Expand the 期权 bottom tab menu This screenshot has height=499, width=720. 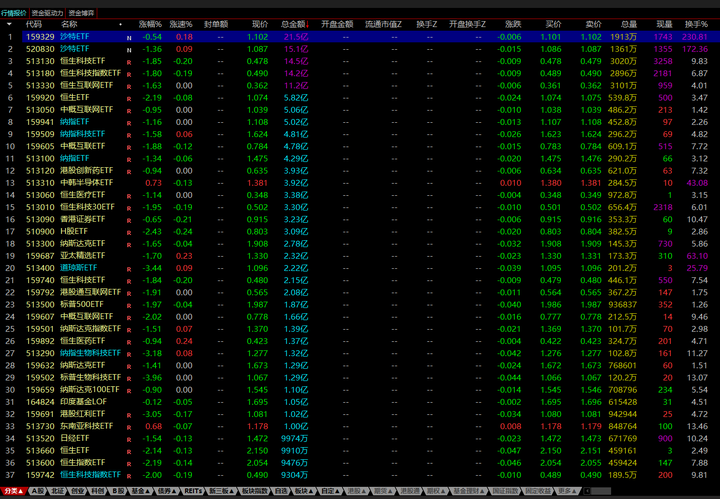tap(435, 491)
